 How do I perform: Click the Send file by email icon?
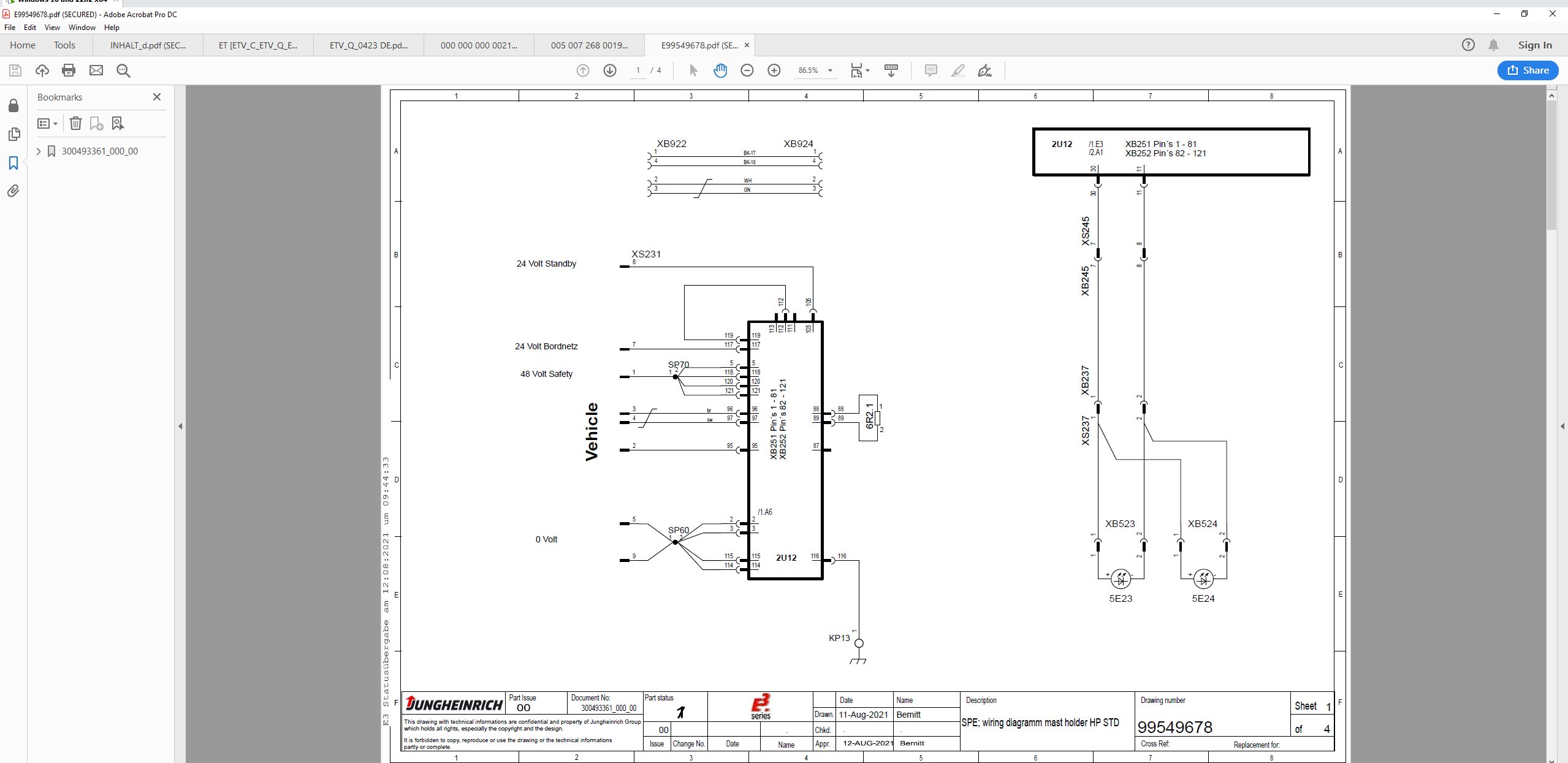(96, 70)
